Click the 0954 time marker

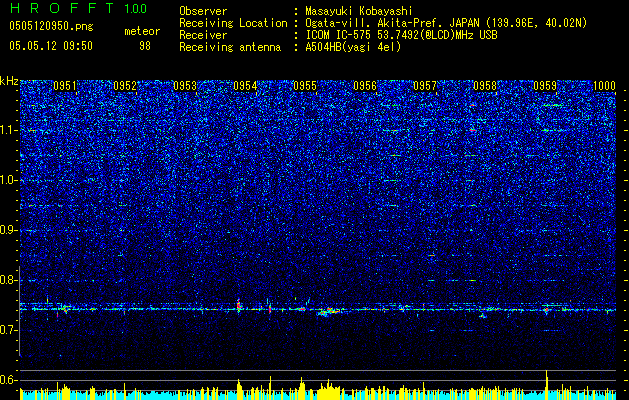pyautogui.click(x=245, y=86)
